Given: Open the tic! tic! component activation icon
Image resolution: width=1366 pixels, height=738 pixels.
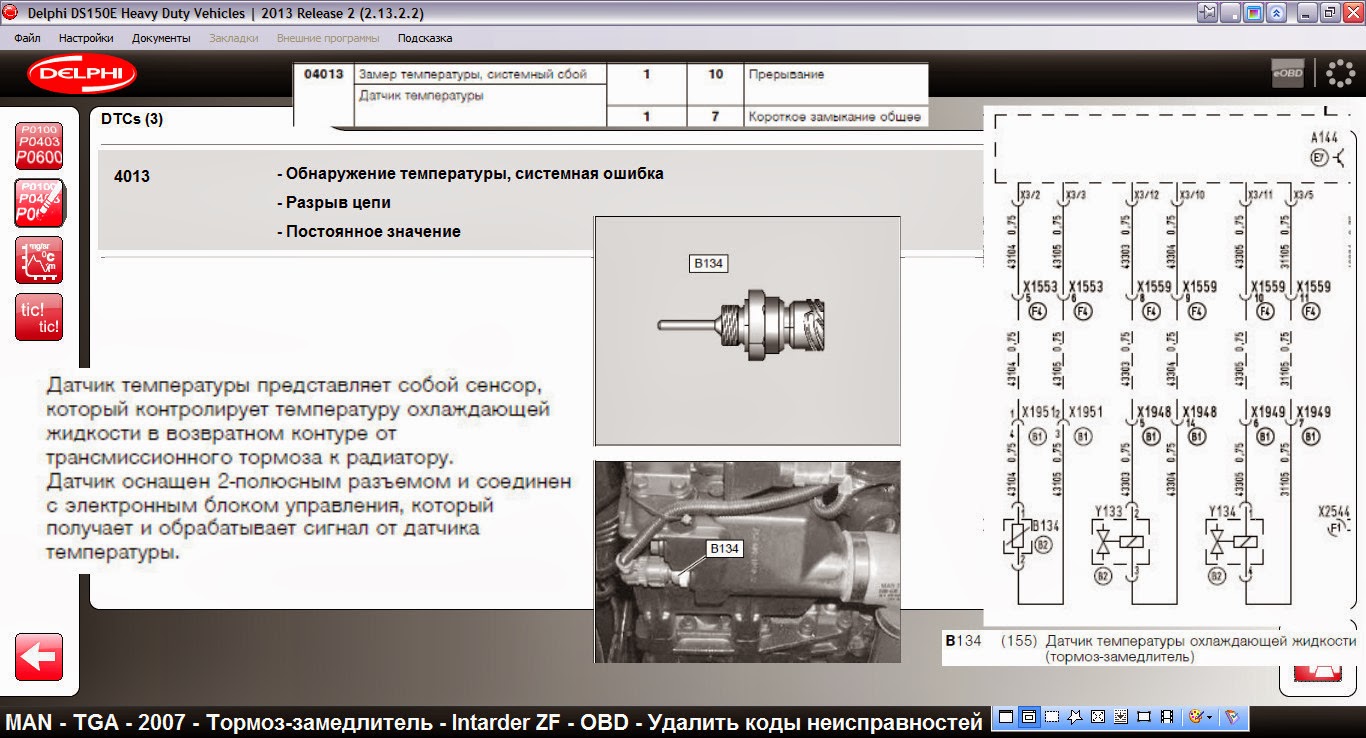Looking at the screenshot, I should (39, 317).
